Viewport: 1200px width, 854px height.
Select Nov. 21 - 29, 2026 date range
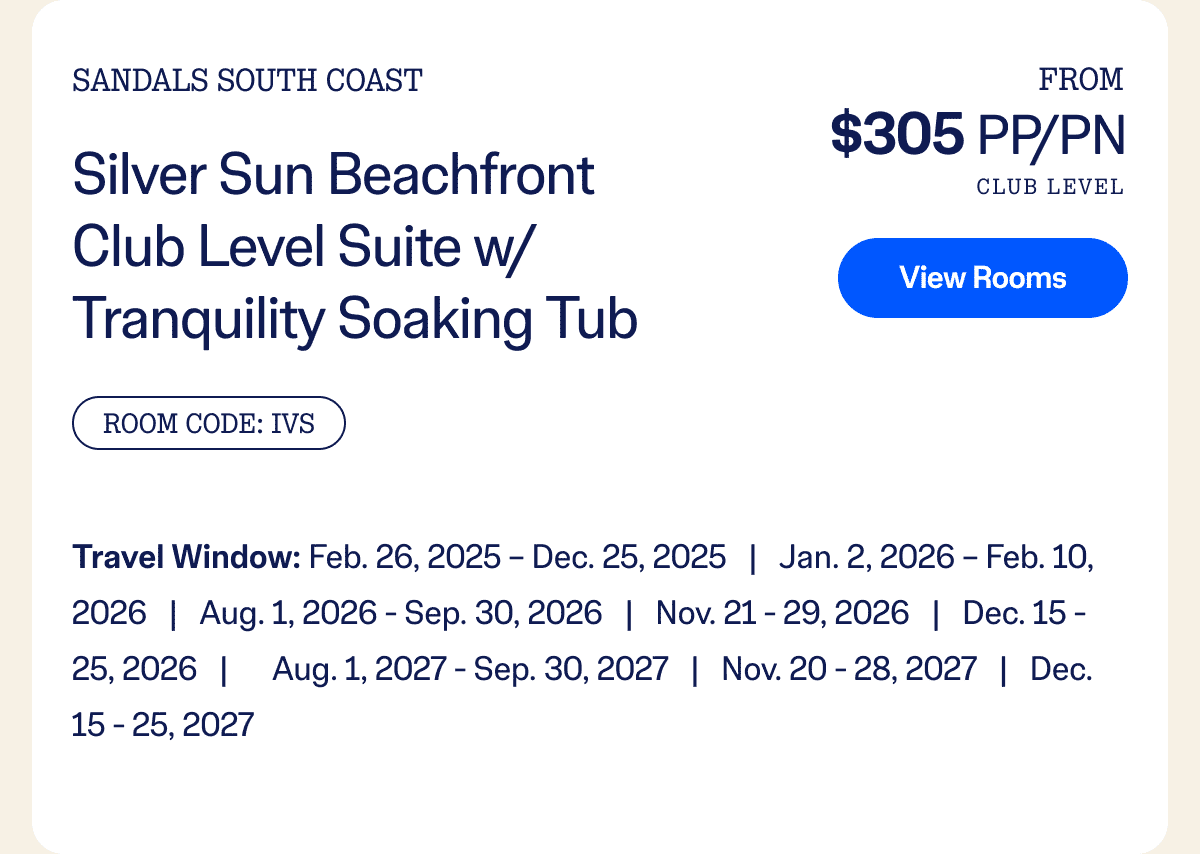click(782, 612)
